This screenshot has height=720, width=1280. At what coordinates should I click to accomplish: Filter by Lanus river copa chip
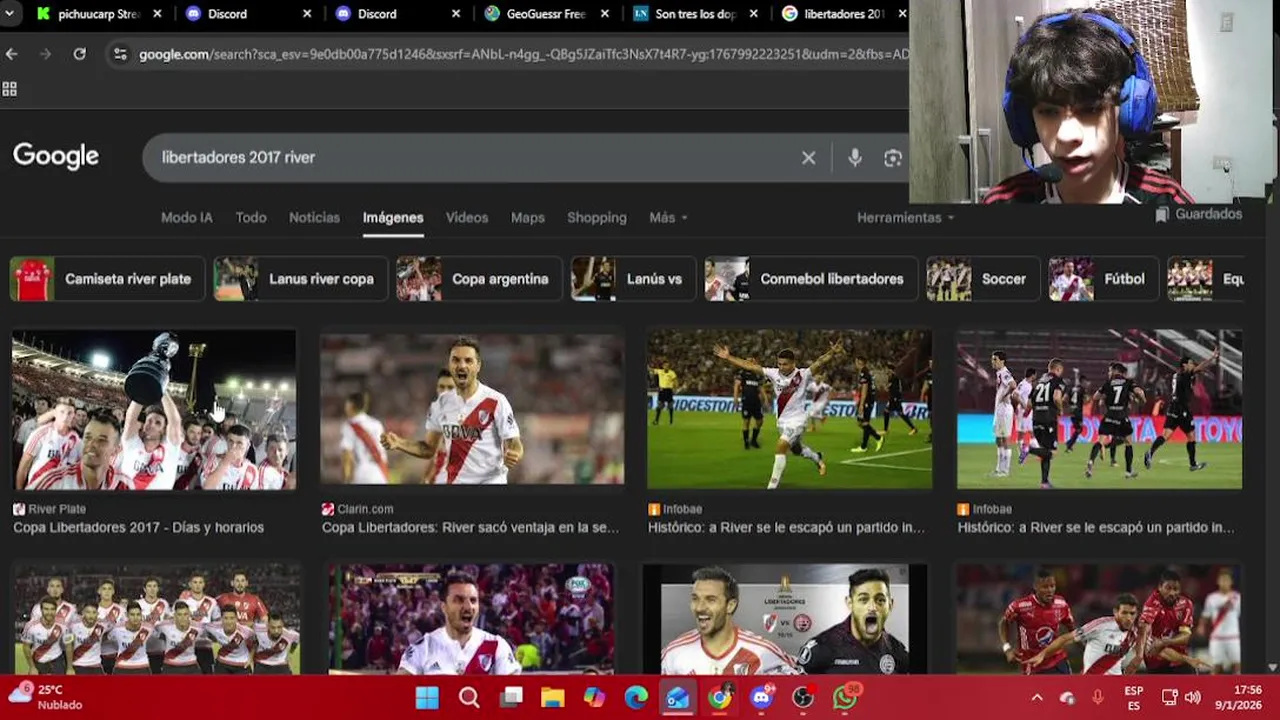300,279
